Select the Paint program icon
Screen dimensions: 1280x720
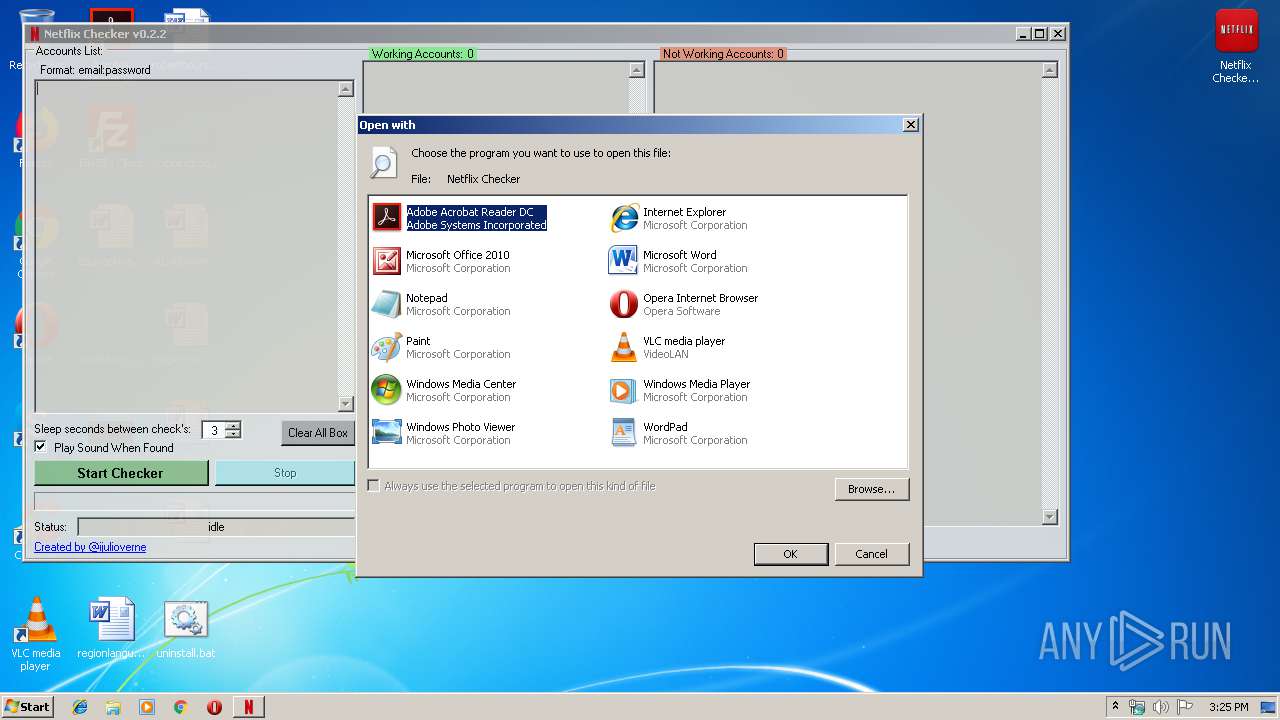pyautogui.click(x=387, y=347)
